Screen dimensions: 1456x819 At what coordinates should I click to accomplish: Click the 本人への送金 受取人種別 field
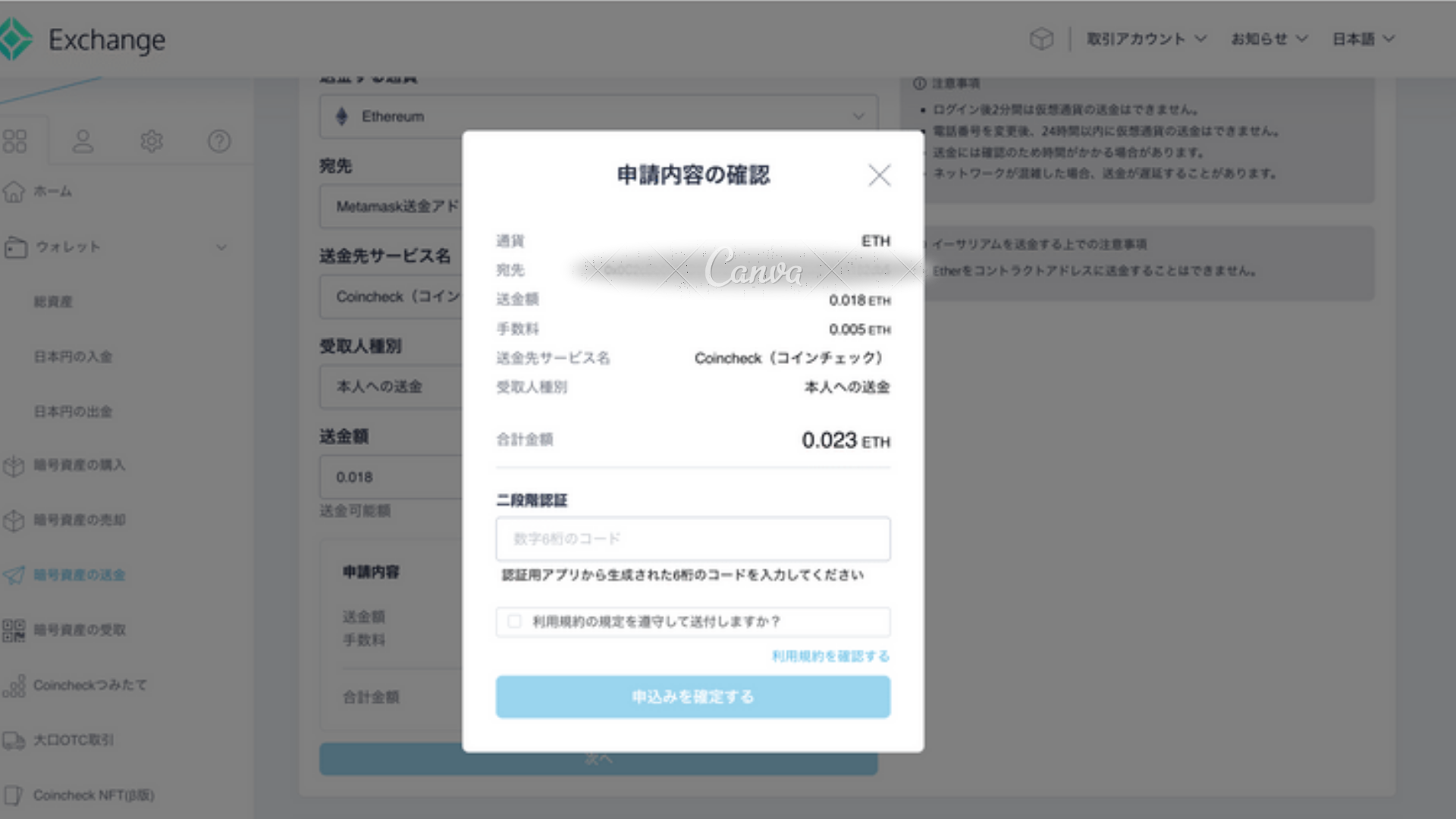click(x=391, y=387)
